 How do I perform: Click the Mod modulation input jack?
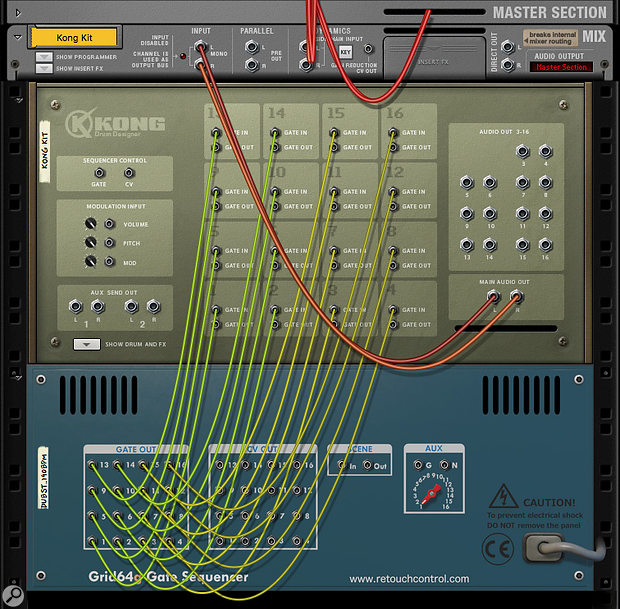tap(110, 261)
